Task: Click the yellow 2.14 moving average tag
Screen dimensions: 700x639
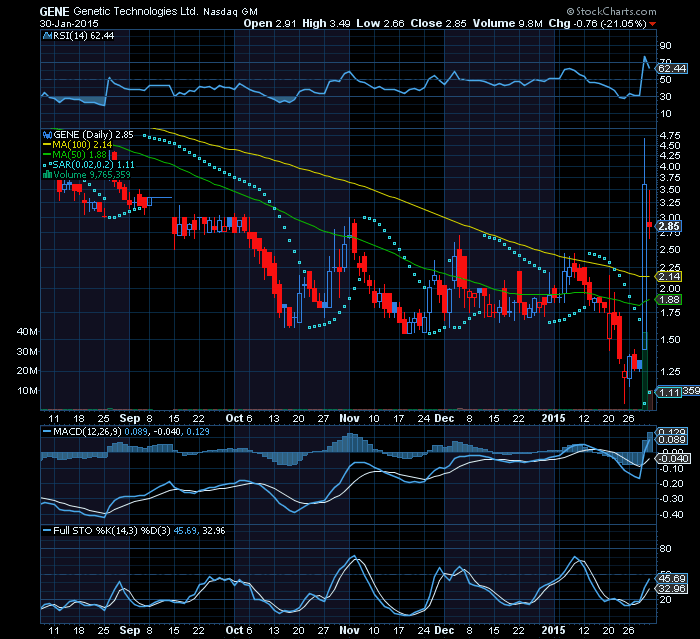Action: point(669,276)
